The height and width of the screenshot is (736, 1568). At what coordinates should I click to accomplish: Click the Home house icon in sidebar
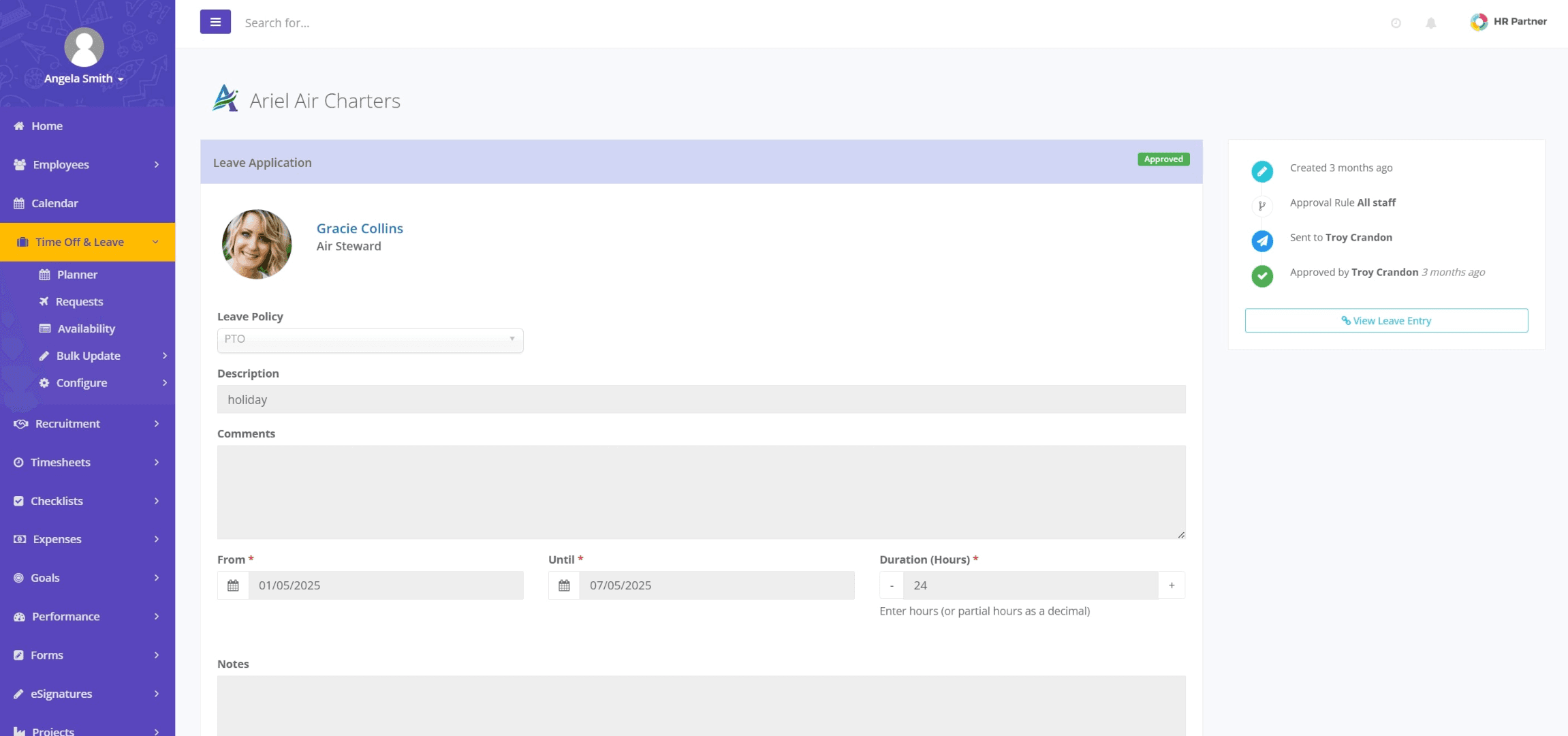click(19, 126)
